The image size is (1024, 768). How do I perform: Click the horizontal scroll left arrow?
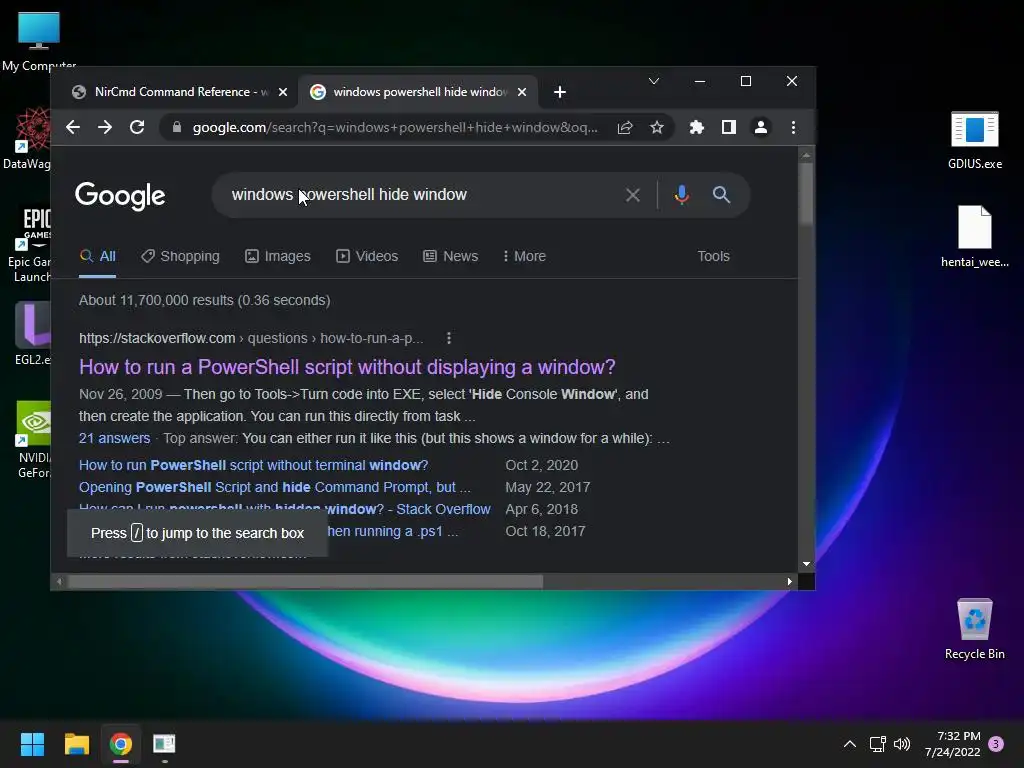pyautogui.click(x=59, y=581)
